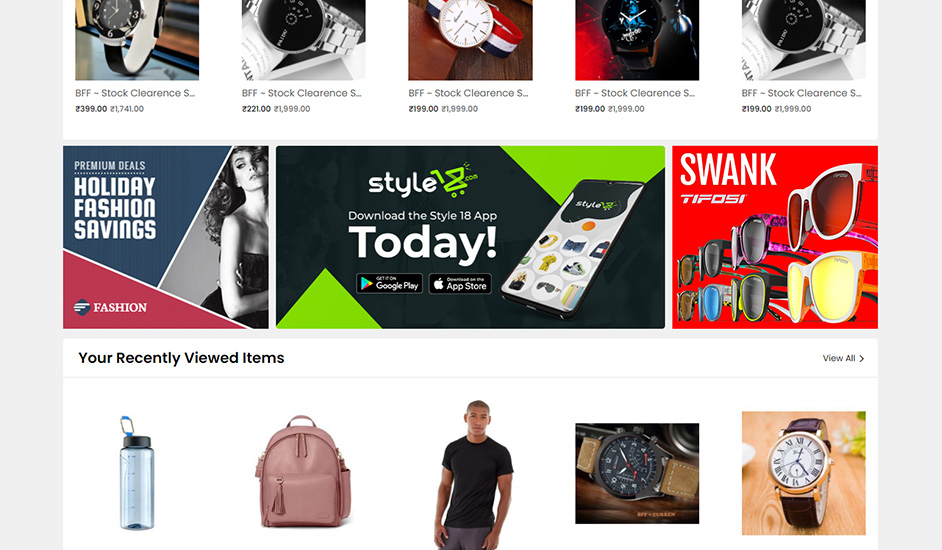Open the ₹221.00 watch product title
This screenshot has height=550, width=942.
pyautogui.click(x=302, y=93)
